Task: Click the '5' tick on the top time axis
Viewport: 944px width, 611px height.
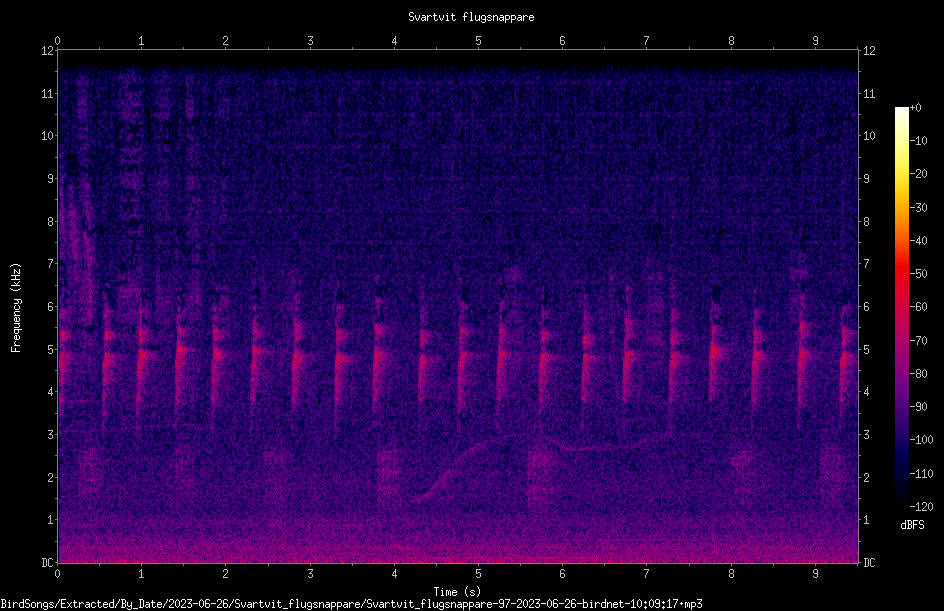Action: tap(479, 41)
